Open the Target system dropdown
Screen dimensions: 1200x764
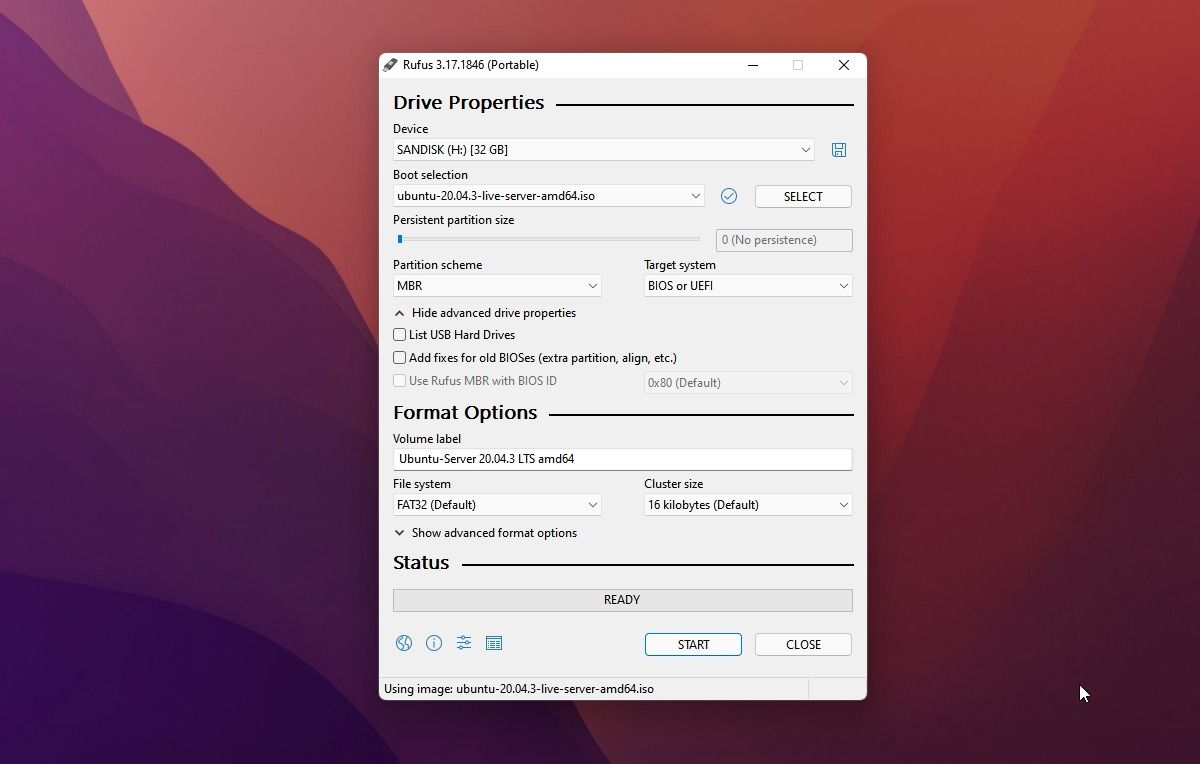747,285
